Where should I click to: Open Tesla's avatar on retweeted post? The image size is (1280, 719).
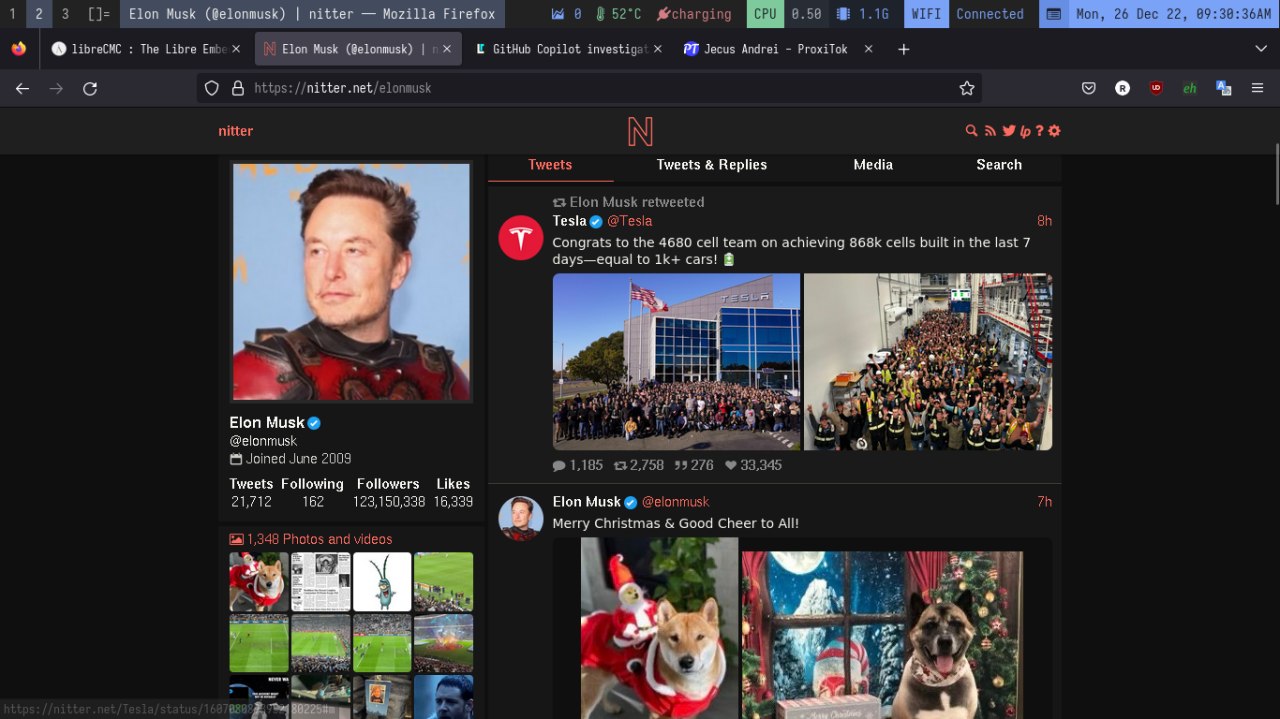[521, 237]
